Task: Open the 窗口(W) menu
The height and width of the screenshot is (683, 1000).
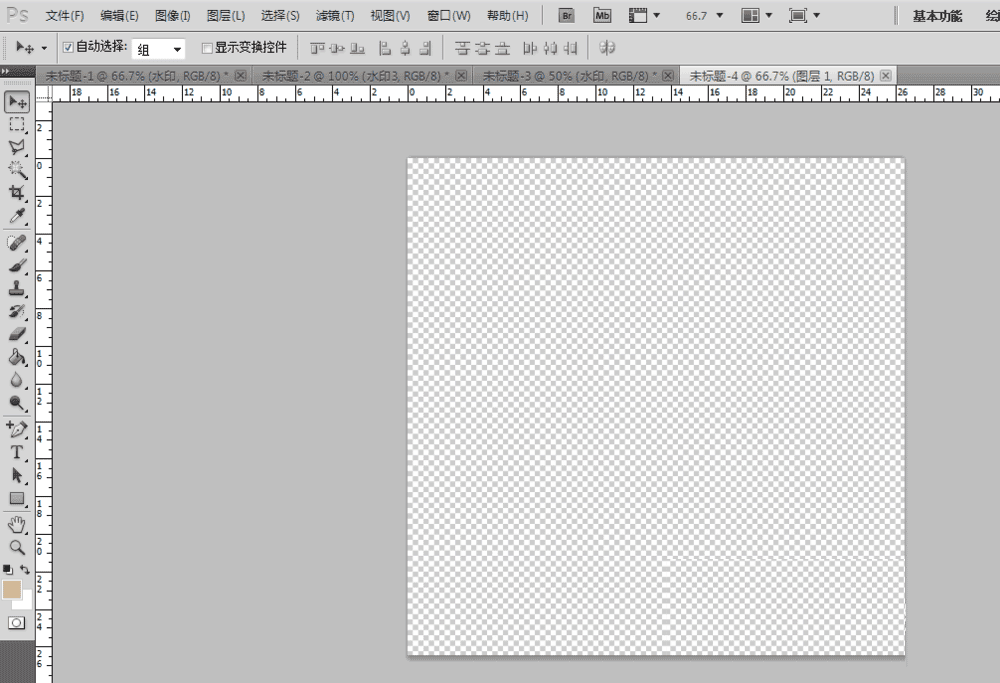Action: (449, 16)
